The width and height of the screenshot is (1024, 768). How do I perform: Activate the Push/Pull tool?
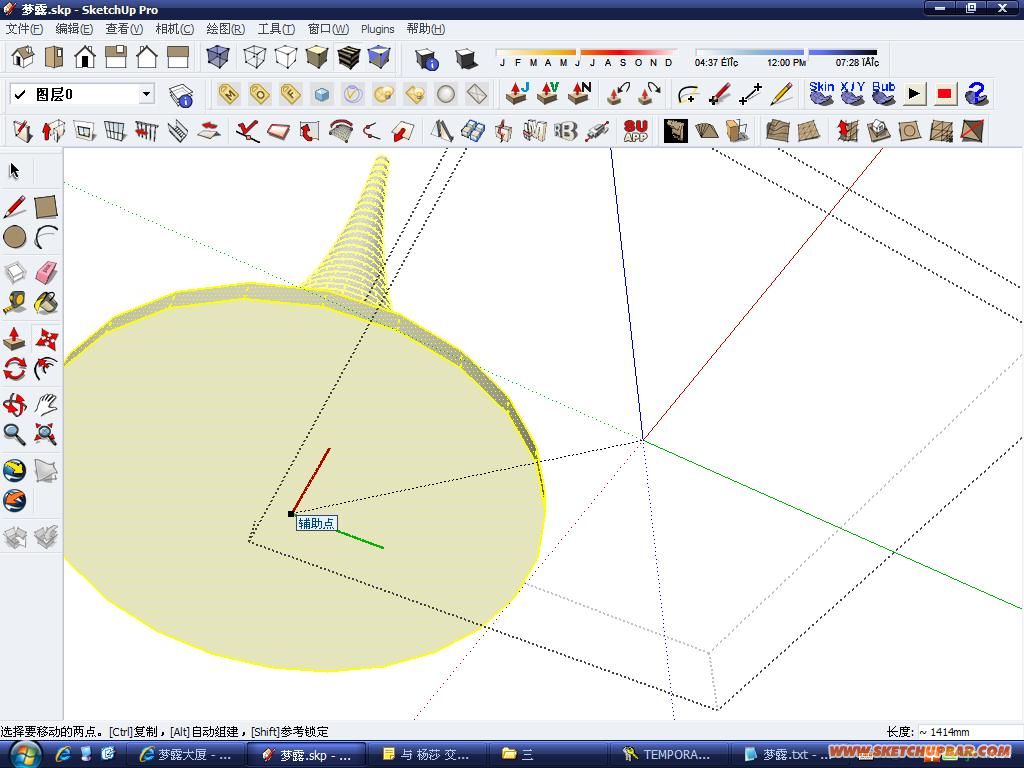coord(15,339)
